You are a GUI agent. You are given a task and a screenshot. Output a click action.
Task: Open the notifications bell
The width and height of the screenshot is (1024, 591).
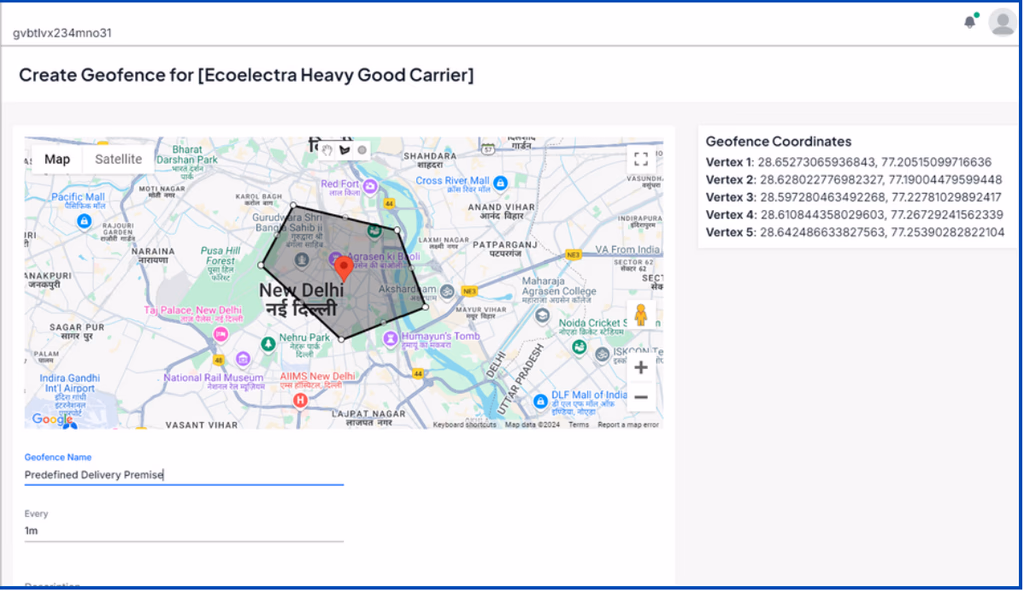click(x=970, y=22)
